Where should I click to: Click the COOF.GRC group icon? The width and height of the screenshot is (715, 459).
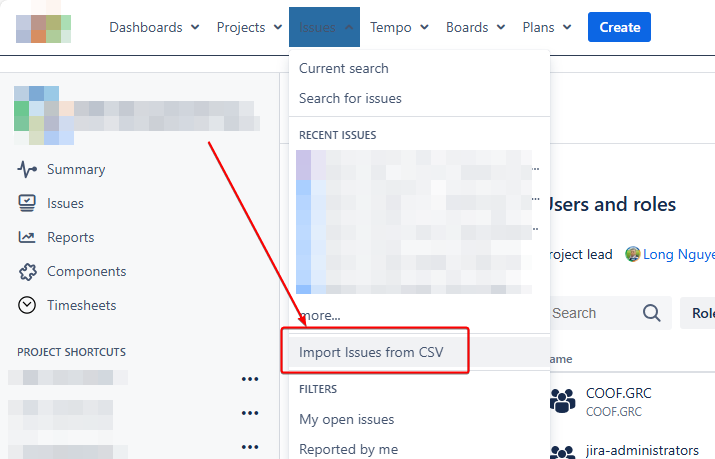(x=563, y=401)
